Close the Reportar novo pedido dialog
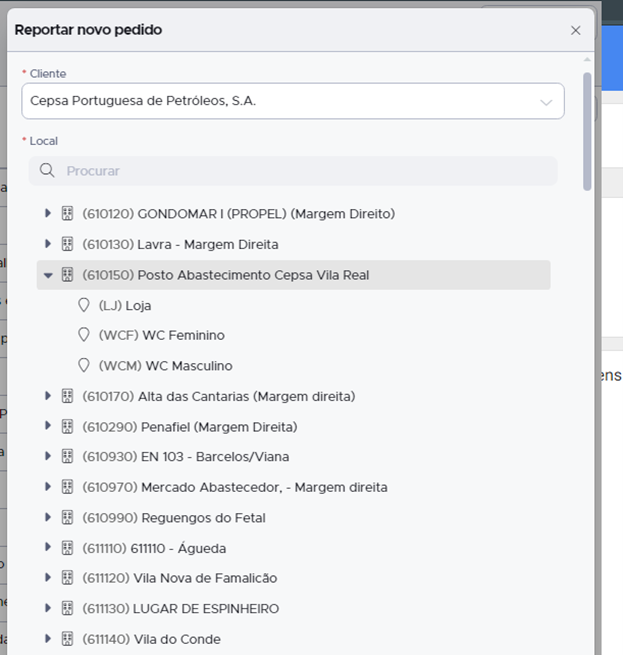 click(x=575, y=30)
